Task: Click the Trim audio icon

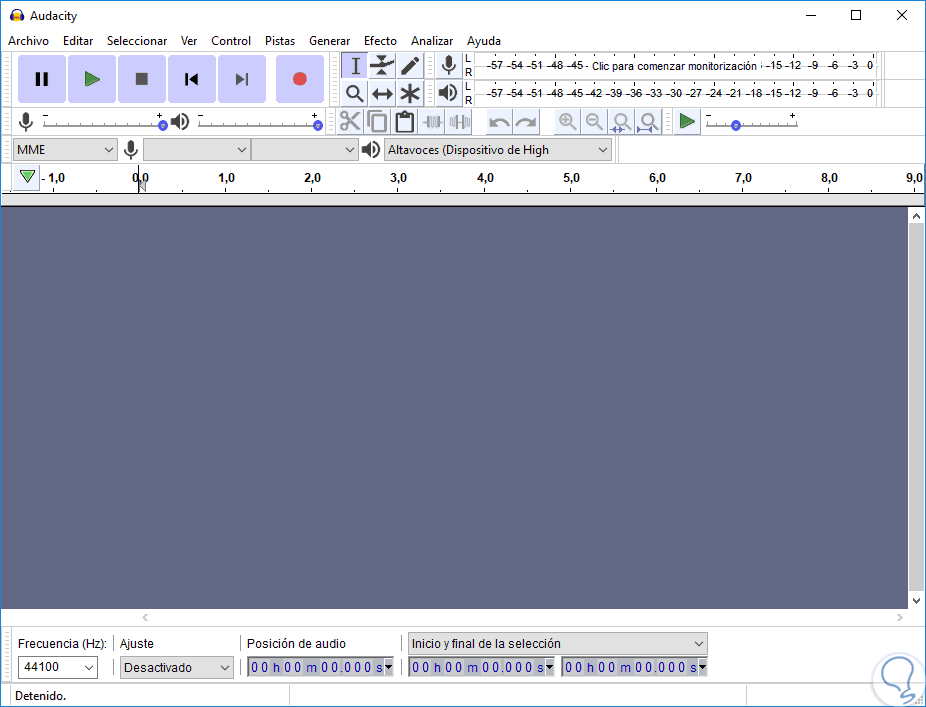Action: (432, 122)
